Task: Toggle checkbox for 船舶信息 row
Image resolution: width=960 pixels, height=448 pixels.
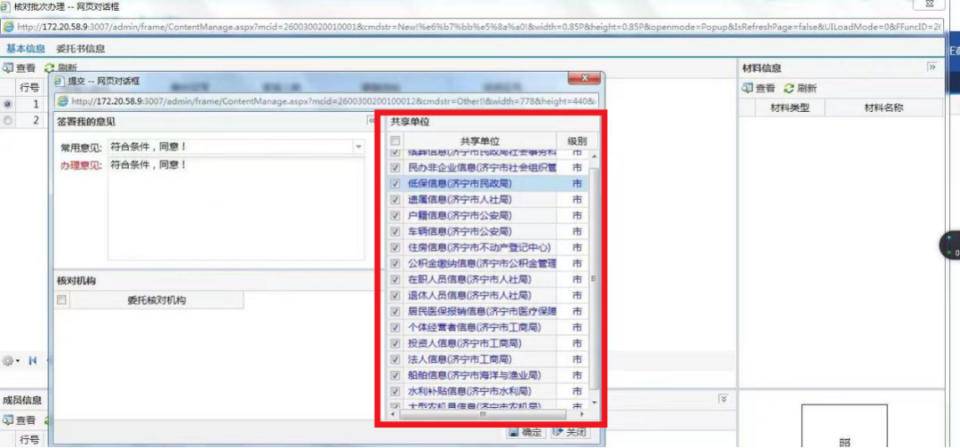Action: [396, 375]
